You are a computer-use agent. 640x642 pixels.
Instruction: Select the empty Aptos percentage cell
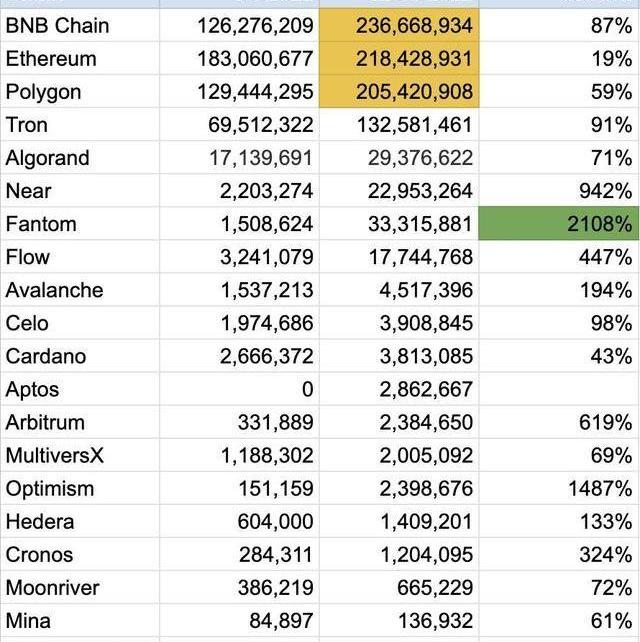pyautogui.click(x=559, y=389)
